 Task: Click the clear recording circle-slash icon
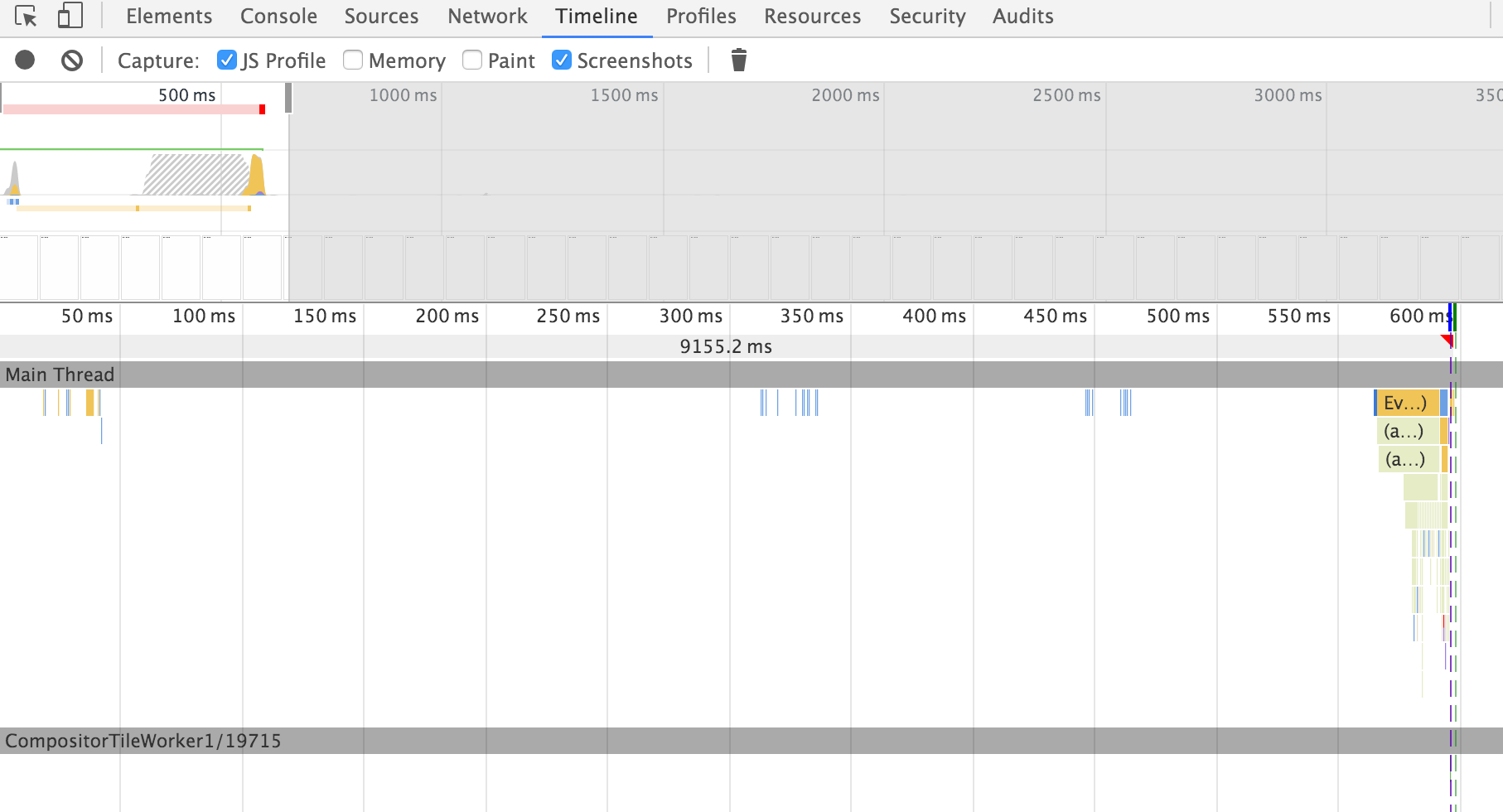[x=72, y=60]
